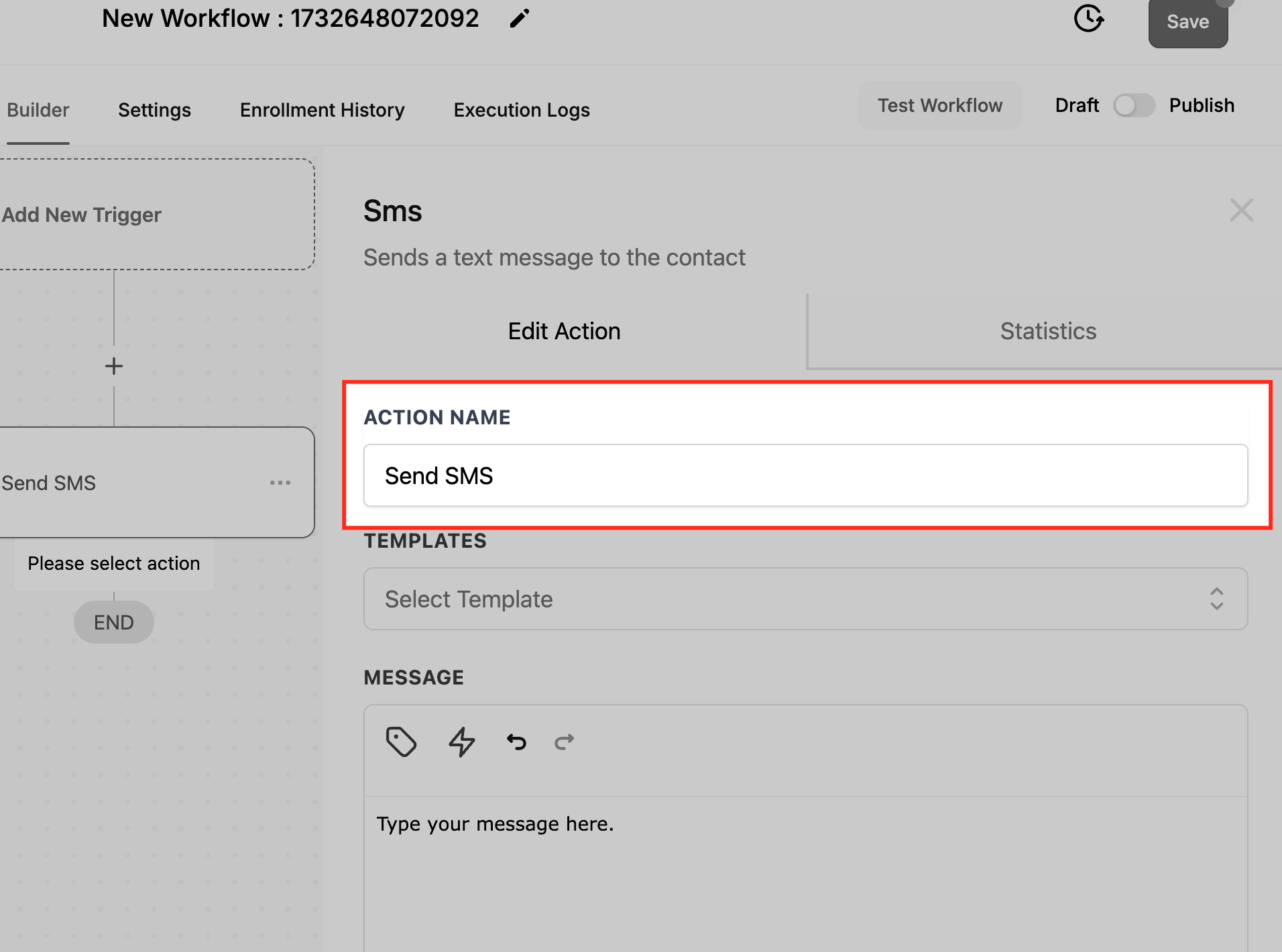Click the pencil icon to rename the workflow
The width and height of the screenshot is (1282, 952).
click(519, 18)
